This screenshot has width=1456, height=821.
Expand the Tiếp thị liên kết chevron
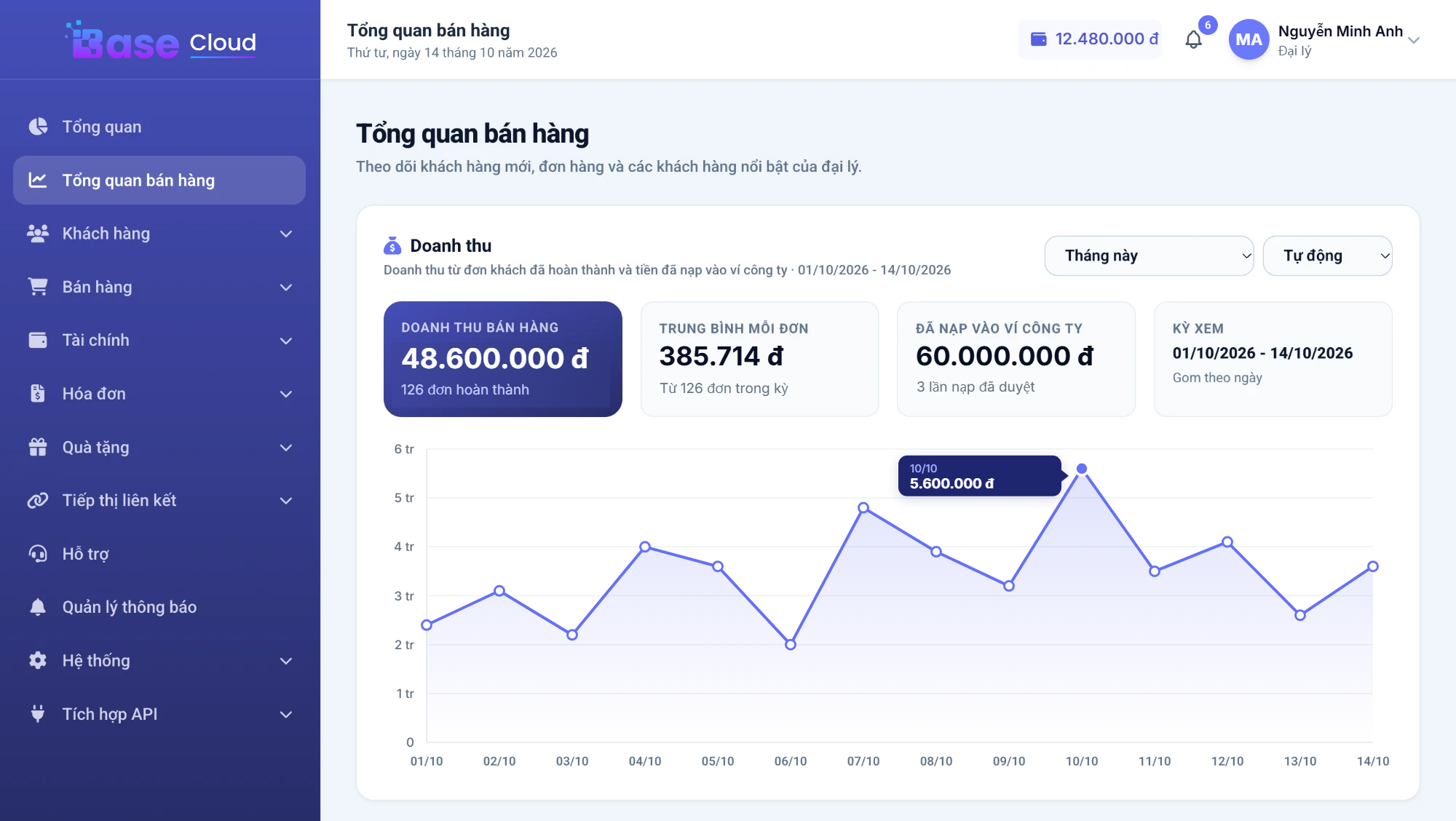click(286, 501)
